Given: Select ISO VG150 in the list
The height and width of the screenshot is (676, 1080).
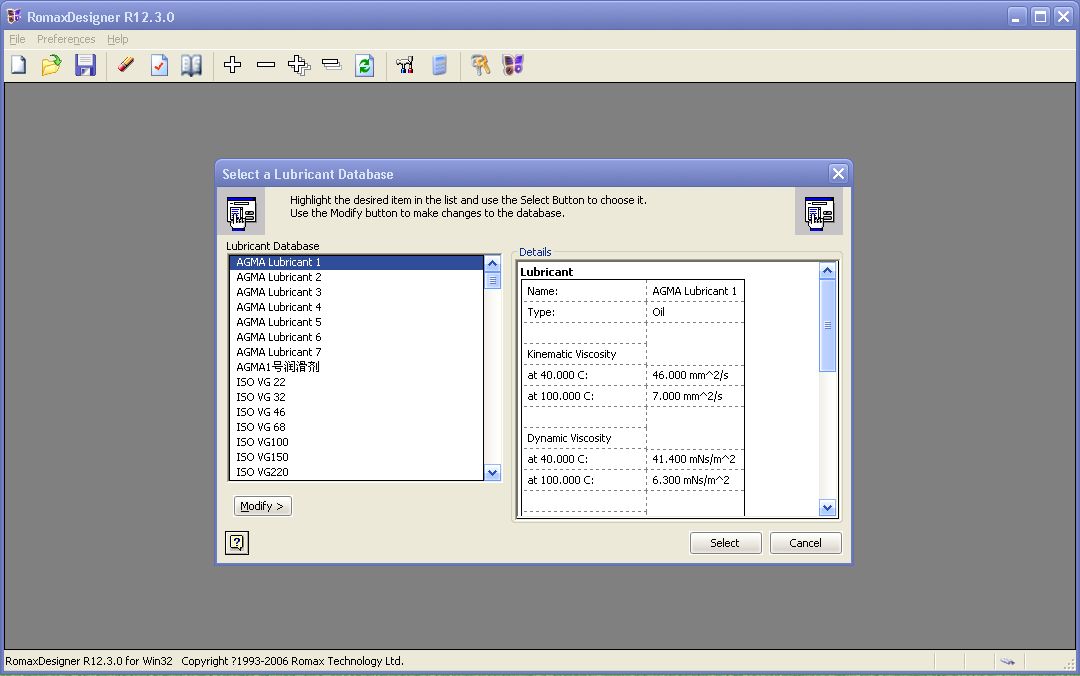Looking at the screenshot, I should pyautogui.click(x=356, y=457).
